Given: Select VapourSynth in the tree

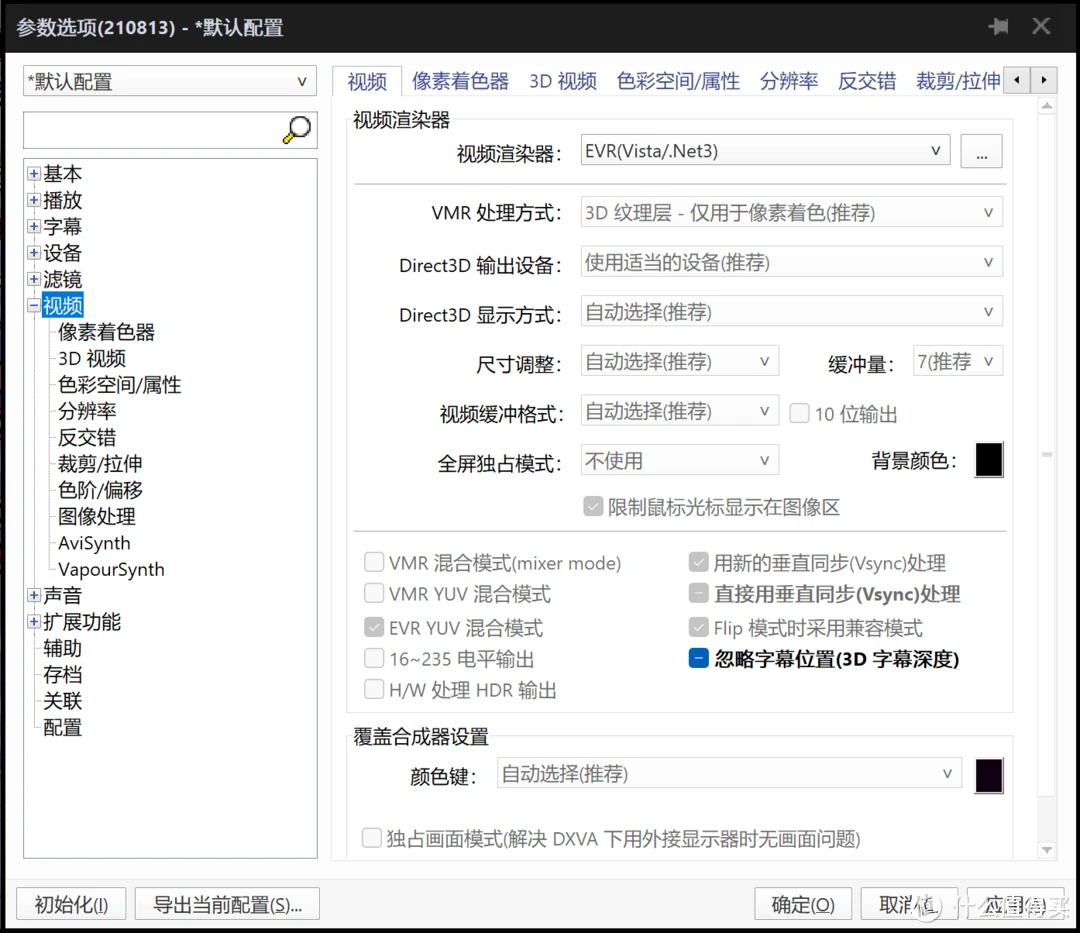Looking at the screenshot, I should click(111, 569).
